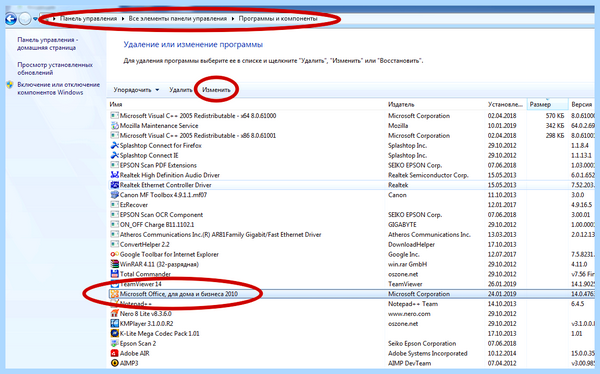Open the Упорядочить dropdown menu
Screen dimensions: 600x374
pyautogui.click(x=136, y=90)
